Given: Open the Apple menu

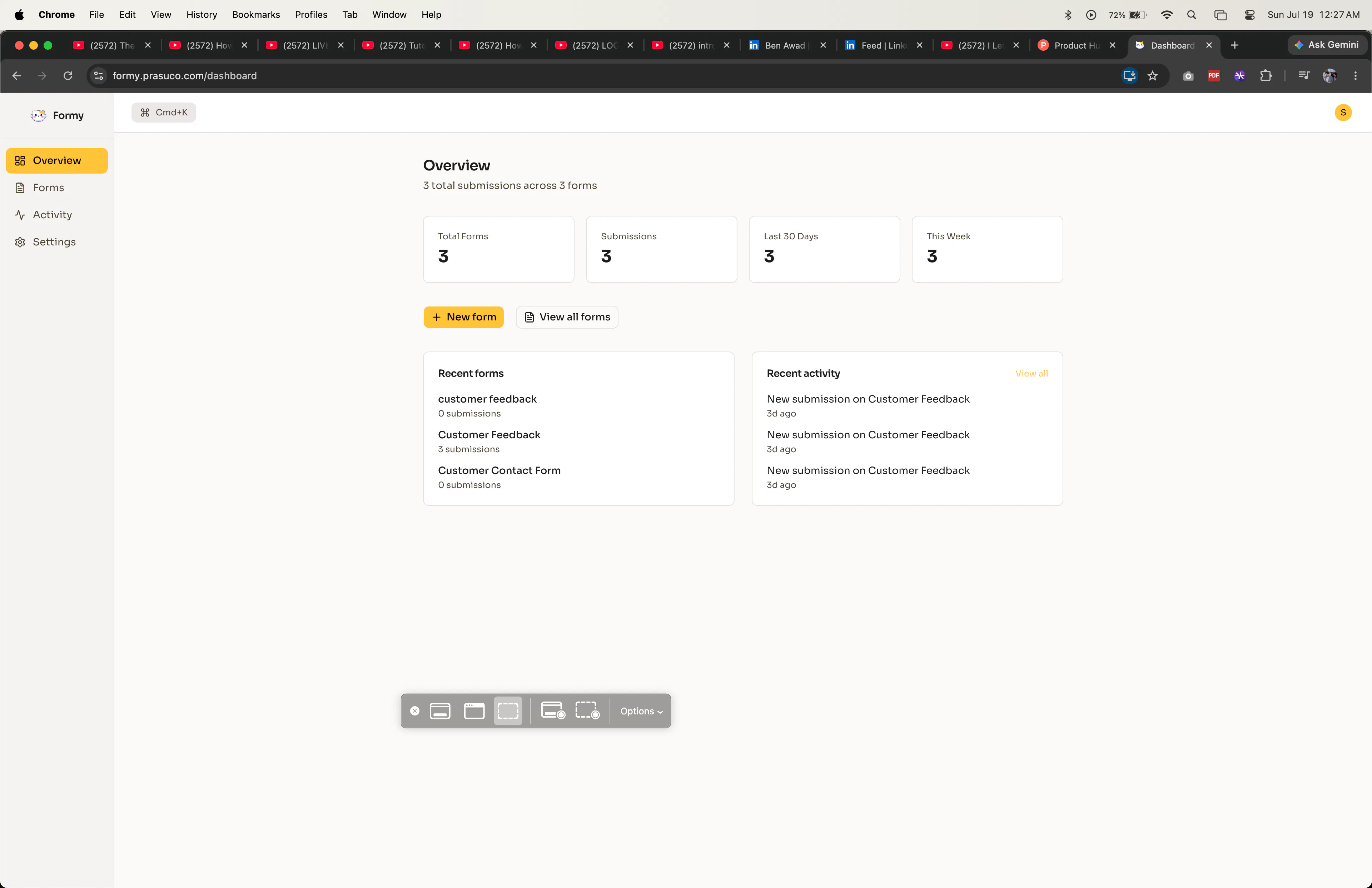Looking at the screenshot, I should coord(19,14).
